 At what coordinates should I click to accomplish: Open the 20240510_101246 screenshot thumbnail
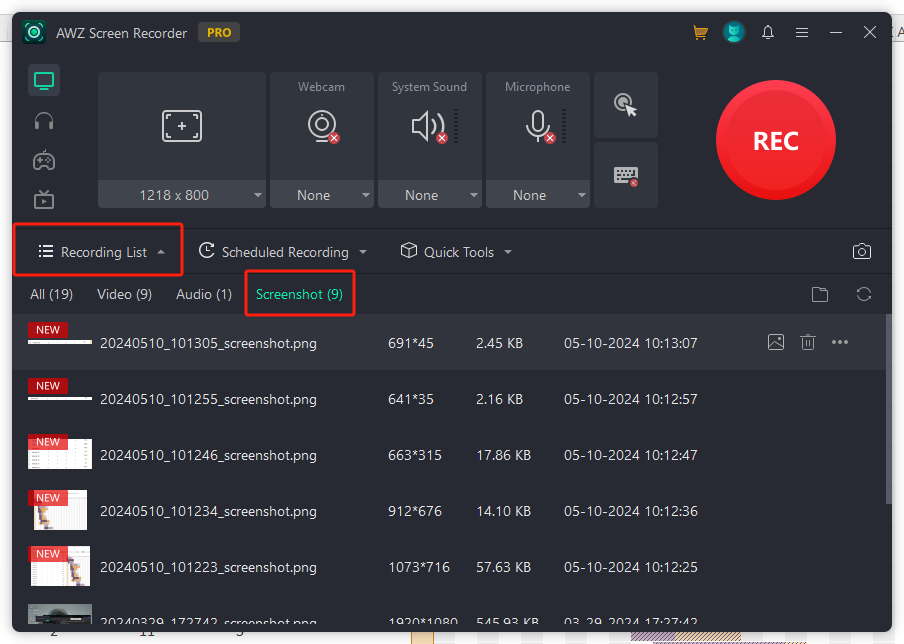click(x=60, y=454)
